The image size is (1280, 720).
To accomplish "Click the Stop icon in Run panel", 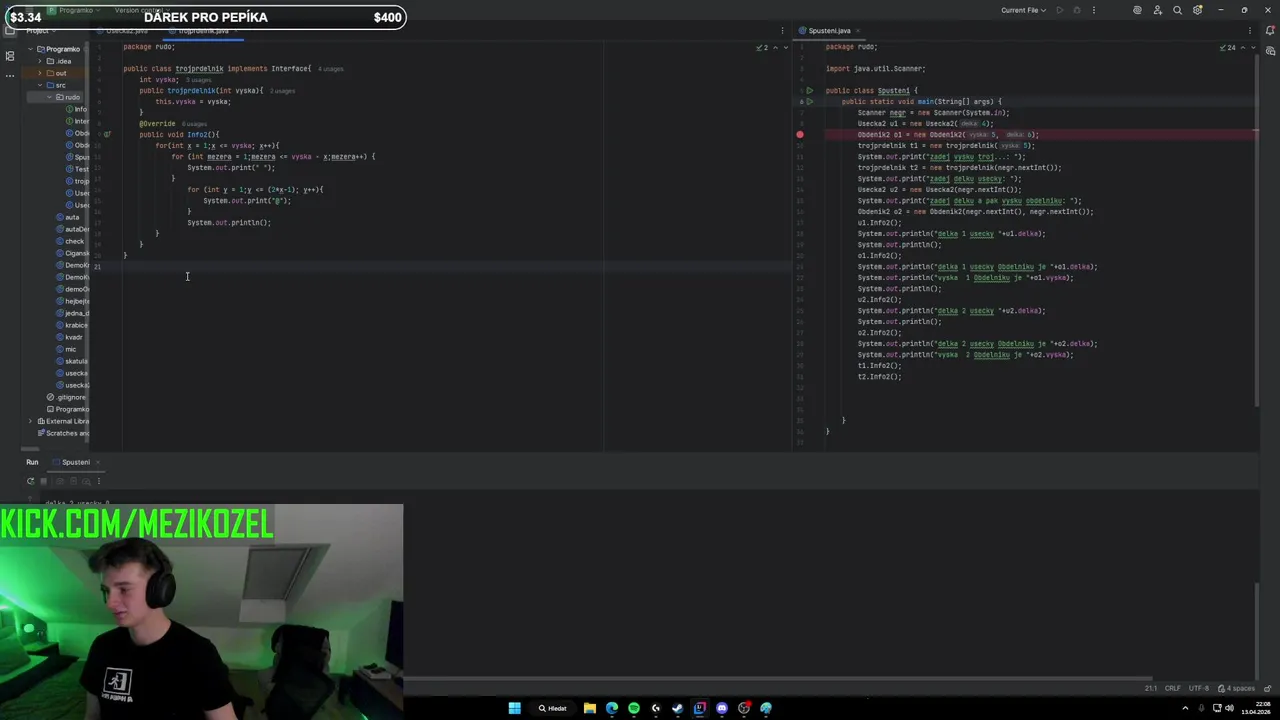I will 43,481.
